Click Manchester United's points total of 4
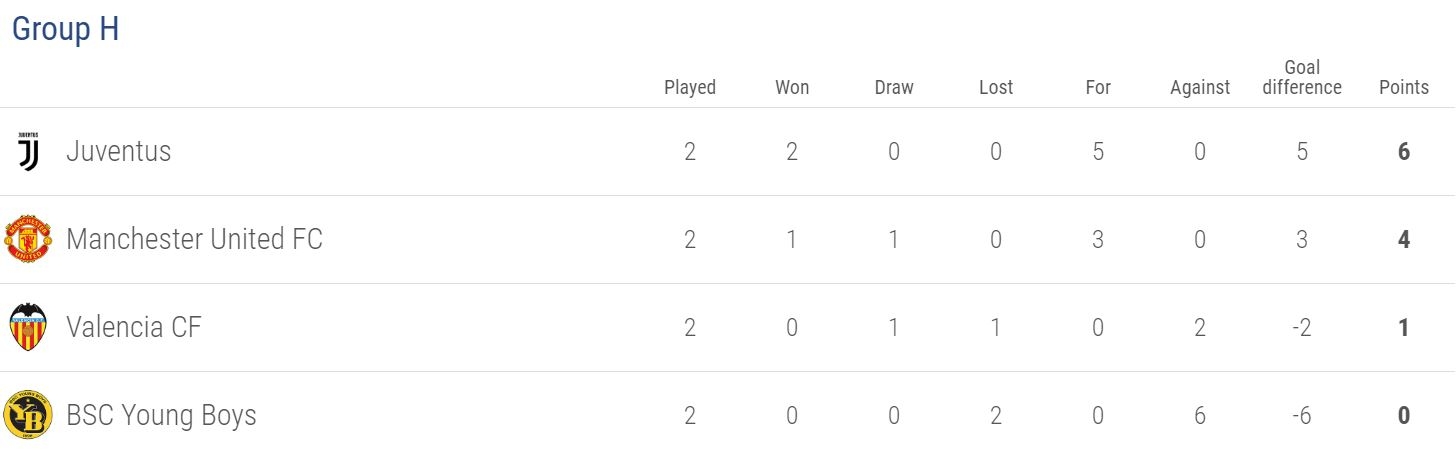This screenshot has height=459, width=1456. (x=1404, y=240)
